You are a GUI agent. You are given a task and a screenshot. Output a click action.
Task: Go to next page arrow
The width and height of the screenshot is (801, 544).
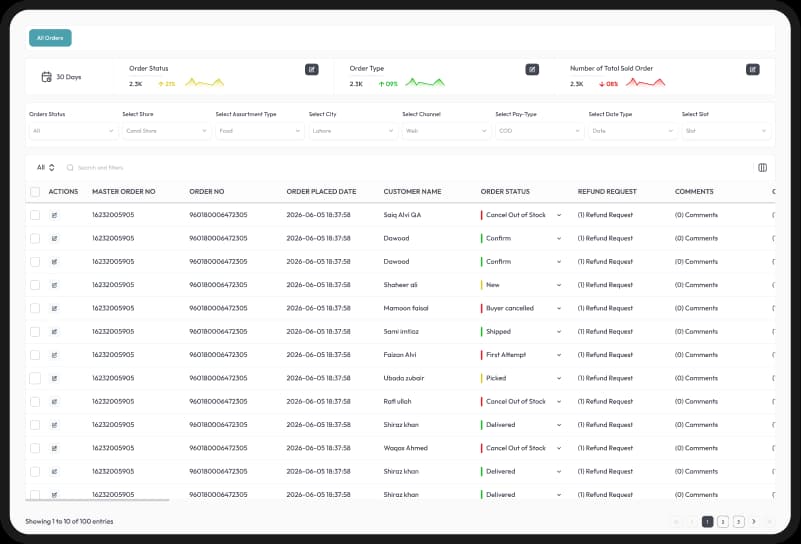(x=753, y=522)
